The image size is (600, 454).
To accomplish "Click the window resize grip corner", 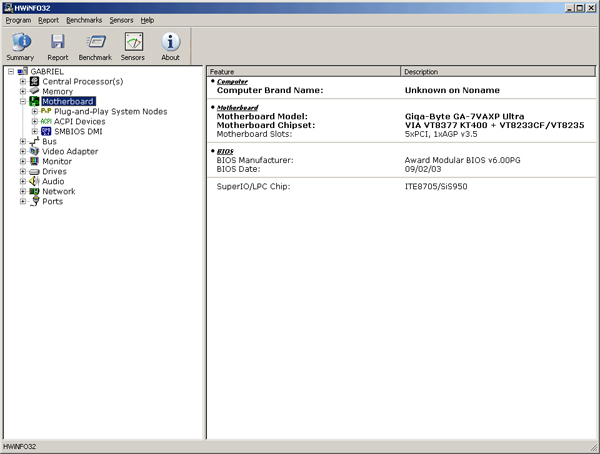I will point(594,447).
